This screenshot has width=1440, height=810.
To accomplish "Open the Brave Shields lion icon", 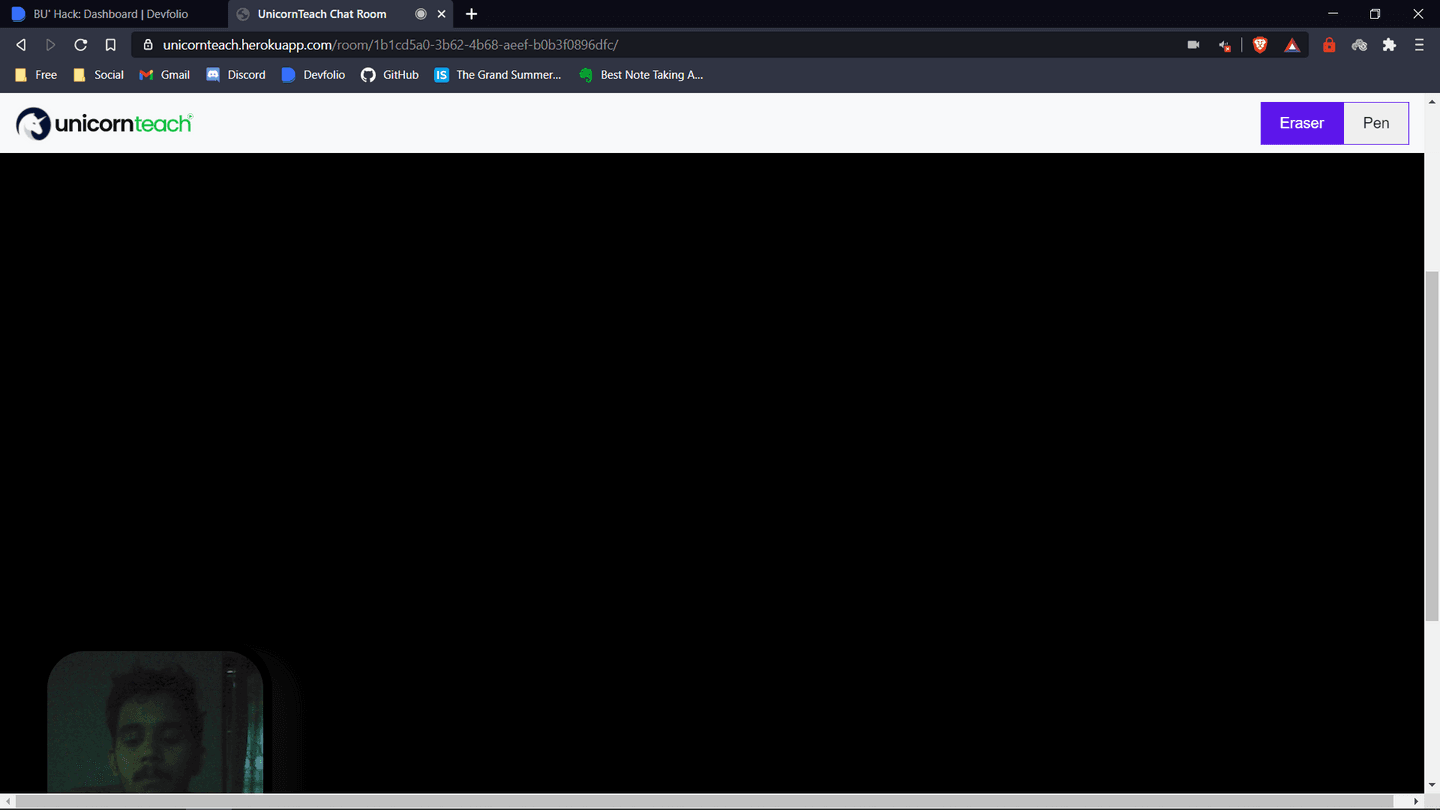I will 1260,45.
